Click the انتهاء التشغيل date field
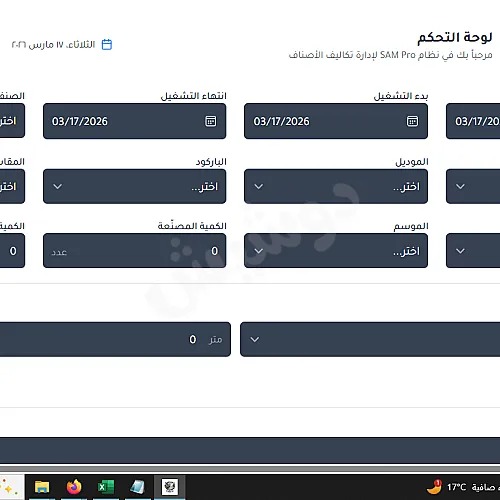 click(134, 121)
